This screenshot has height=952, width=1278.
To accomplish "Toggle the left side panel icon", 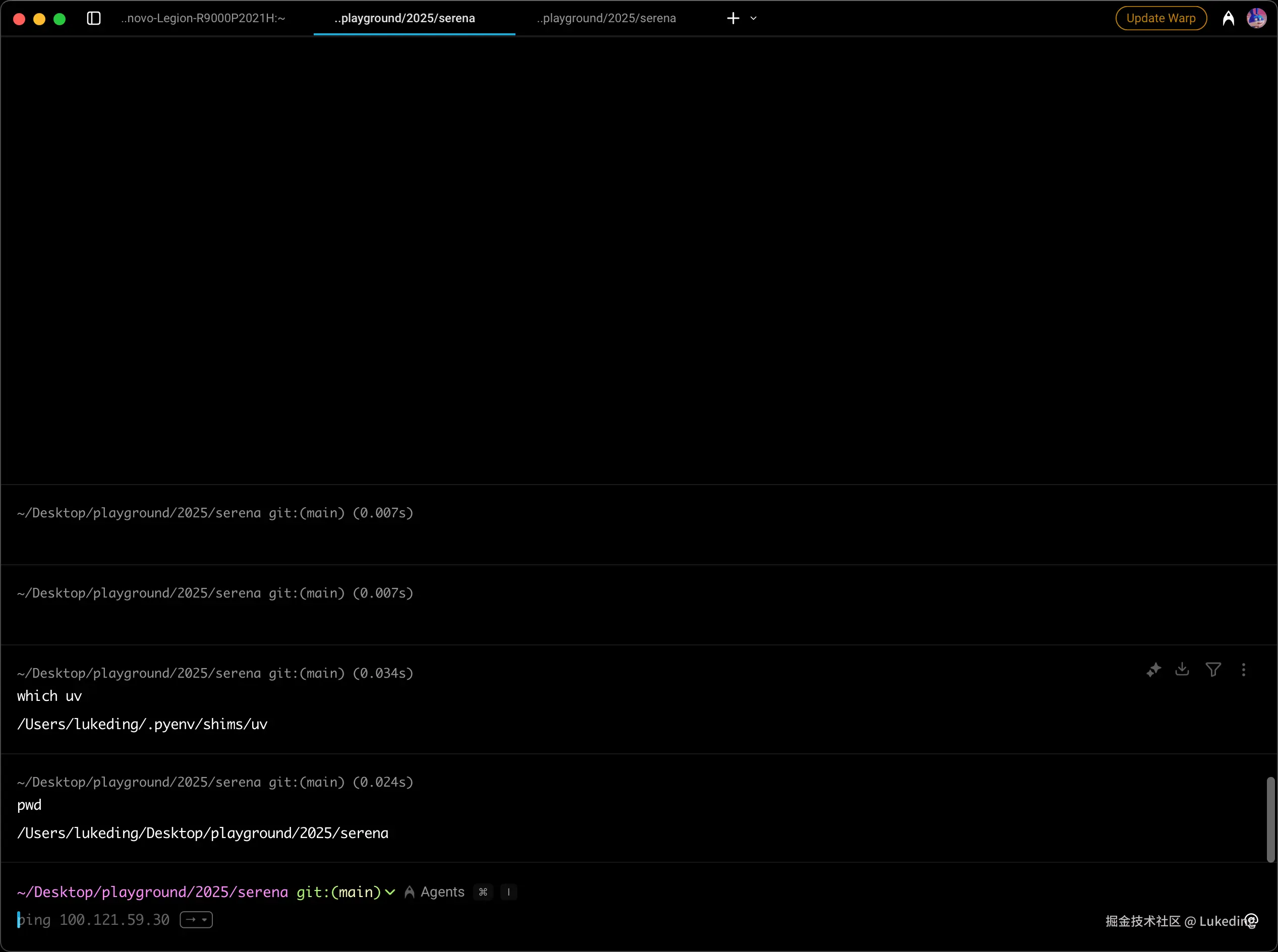I will point(93,19).
